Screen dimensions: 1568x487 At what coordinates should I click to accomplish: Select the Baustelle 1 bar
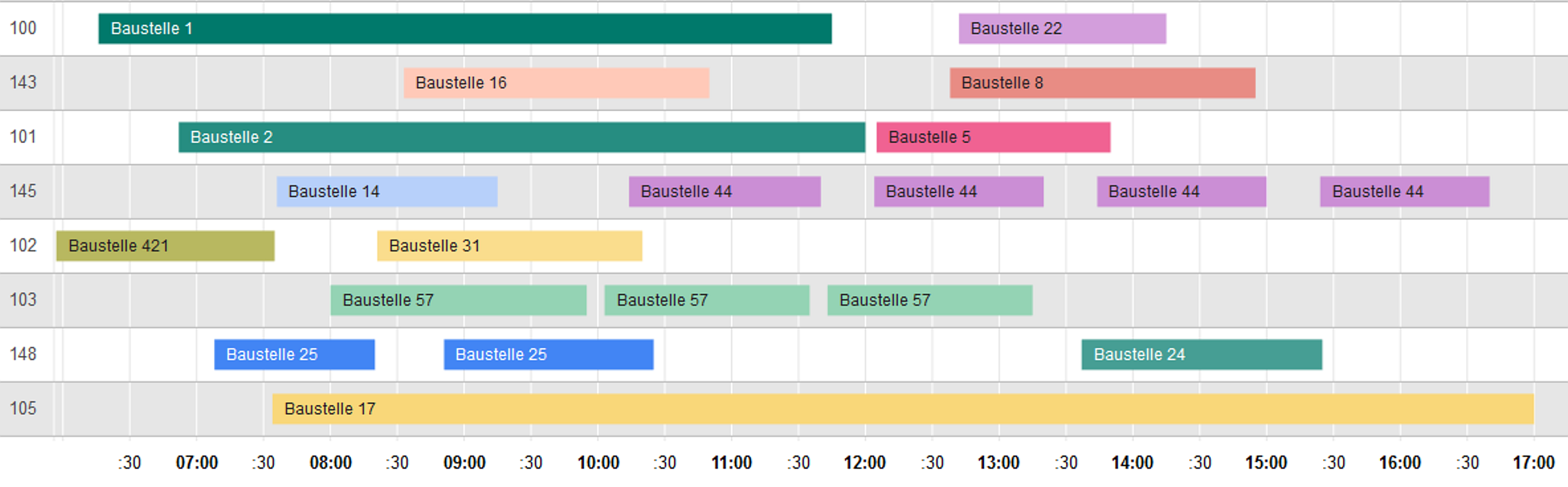point(465,28)
